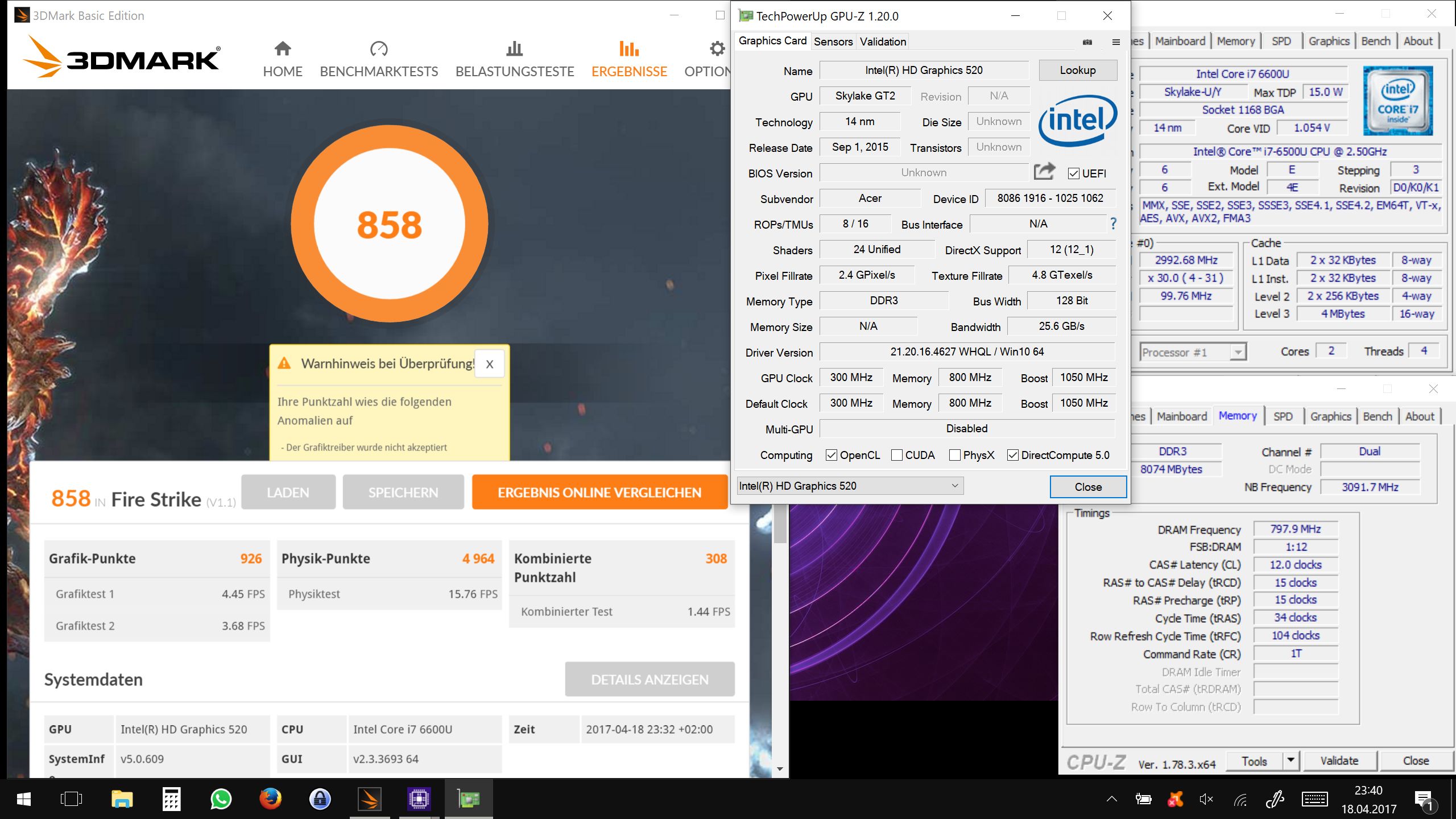This screenshot has height=819, width=1456.
Task: Open Action Center notifications icon
Action: (x=1424, y=800)
